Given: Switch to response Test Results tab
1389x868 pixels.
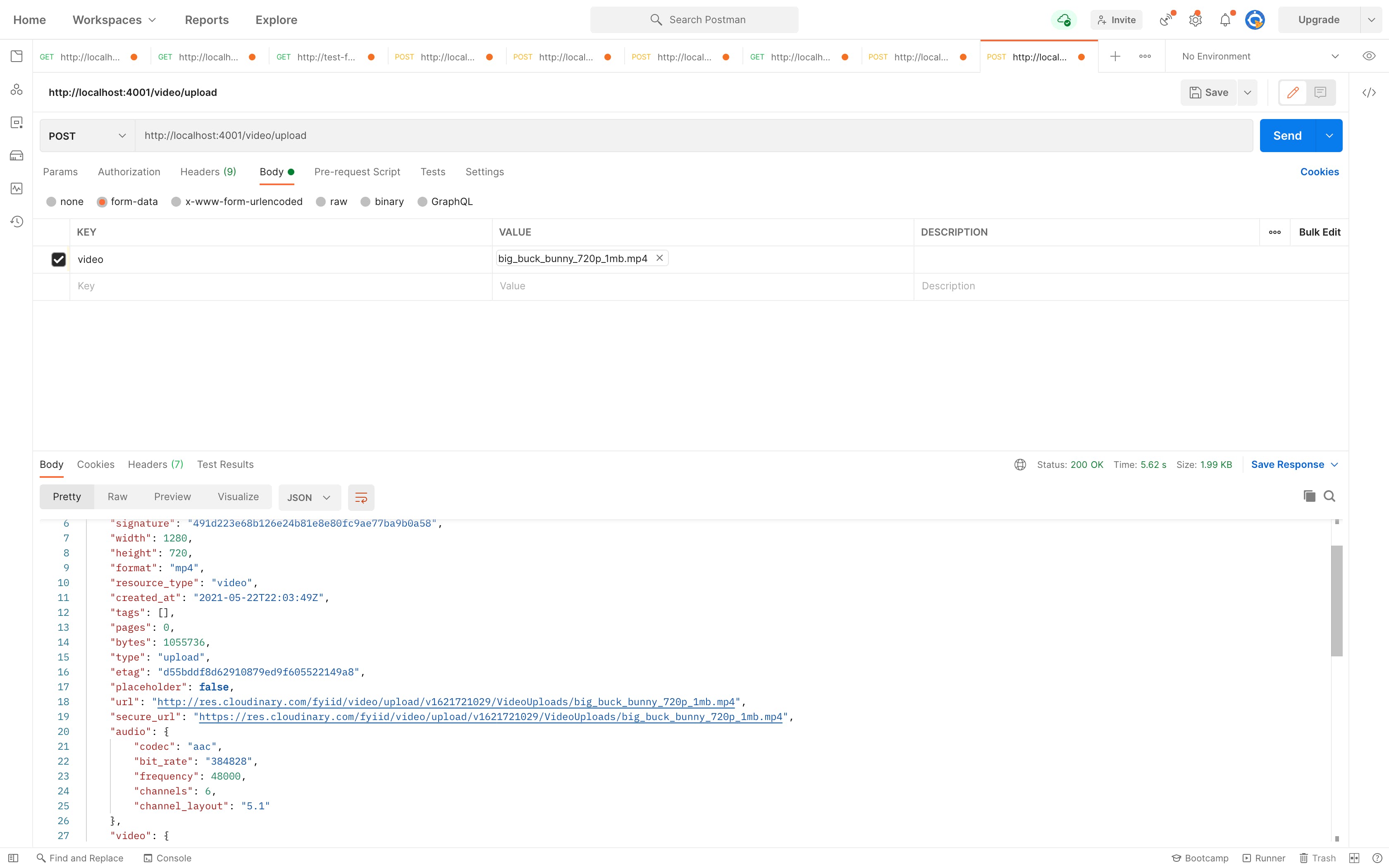Looking at the screenshot, I should pyautogui.click(x=225, y=465).
